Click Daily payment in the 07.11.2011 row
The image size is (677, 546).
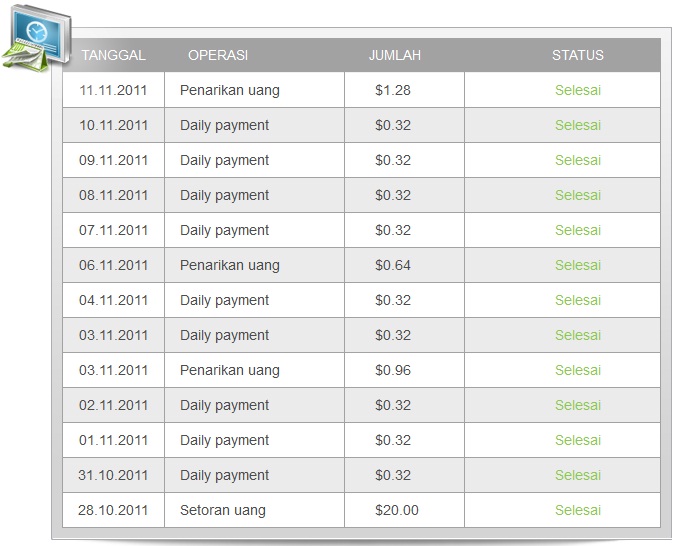pos(225,230)
